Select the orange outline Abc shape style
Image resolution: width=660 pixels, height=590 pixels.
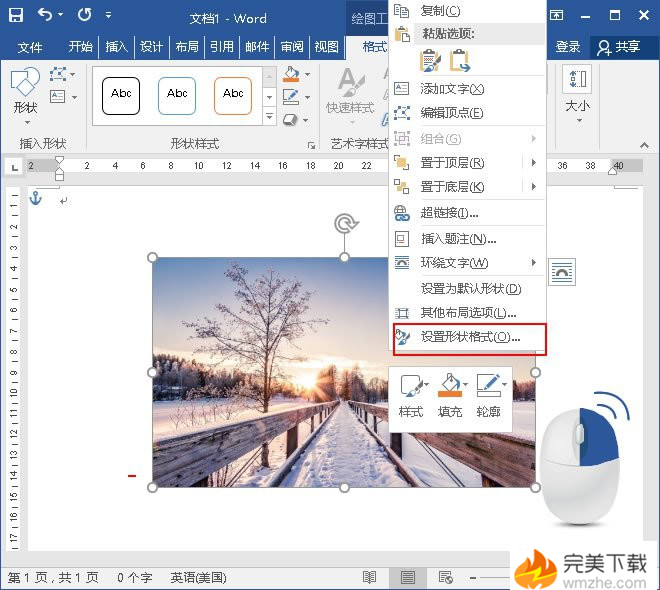click(x=233, y=96)
